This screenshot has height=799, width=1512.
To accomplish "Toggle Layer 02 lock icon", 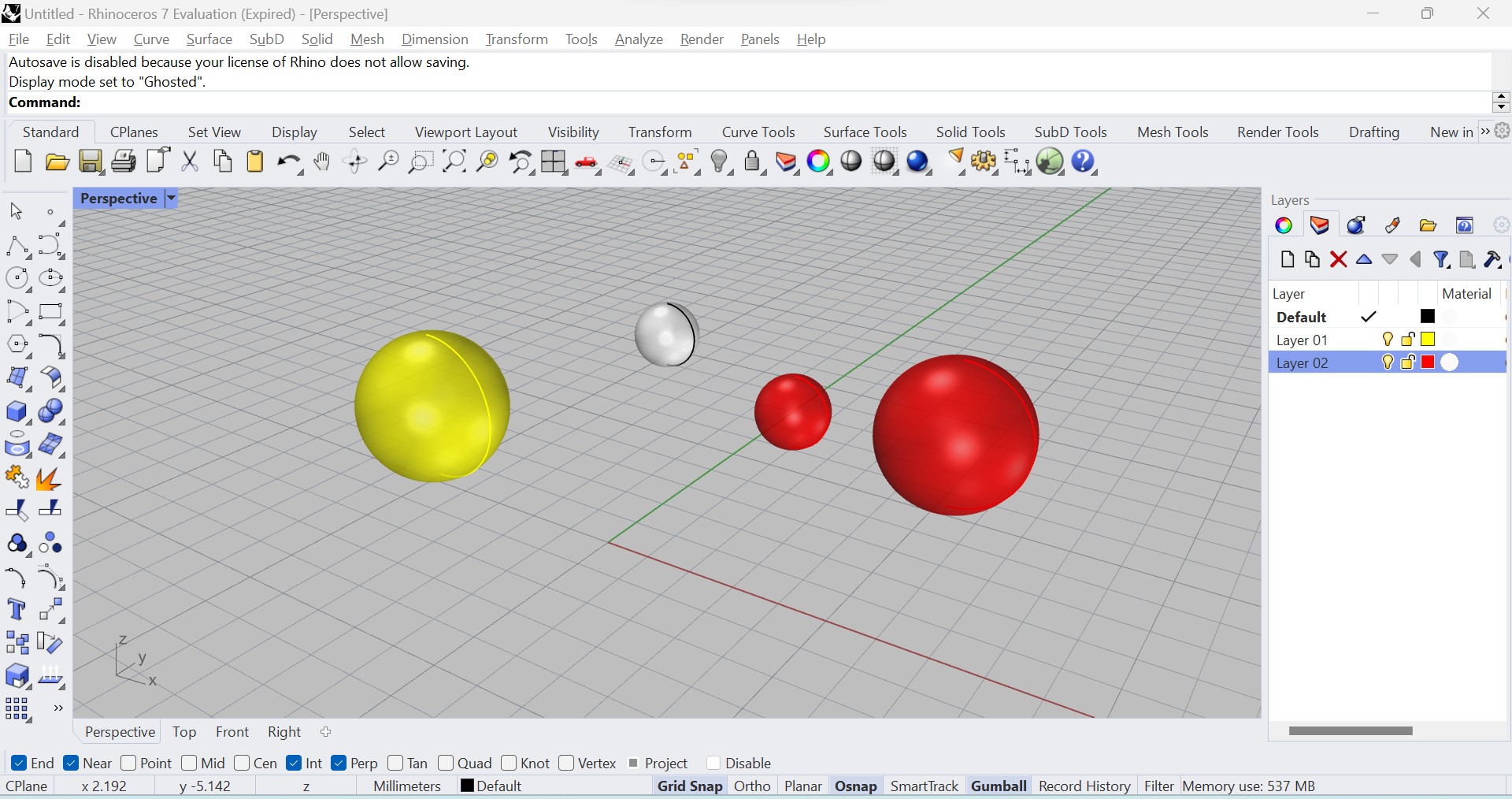I will click(1409, 362).
